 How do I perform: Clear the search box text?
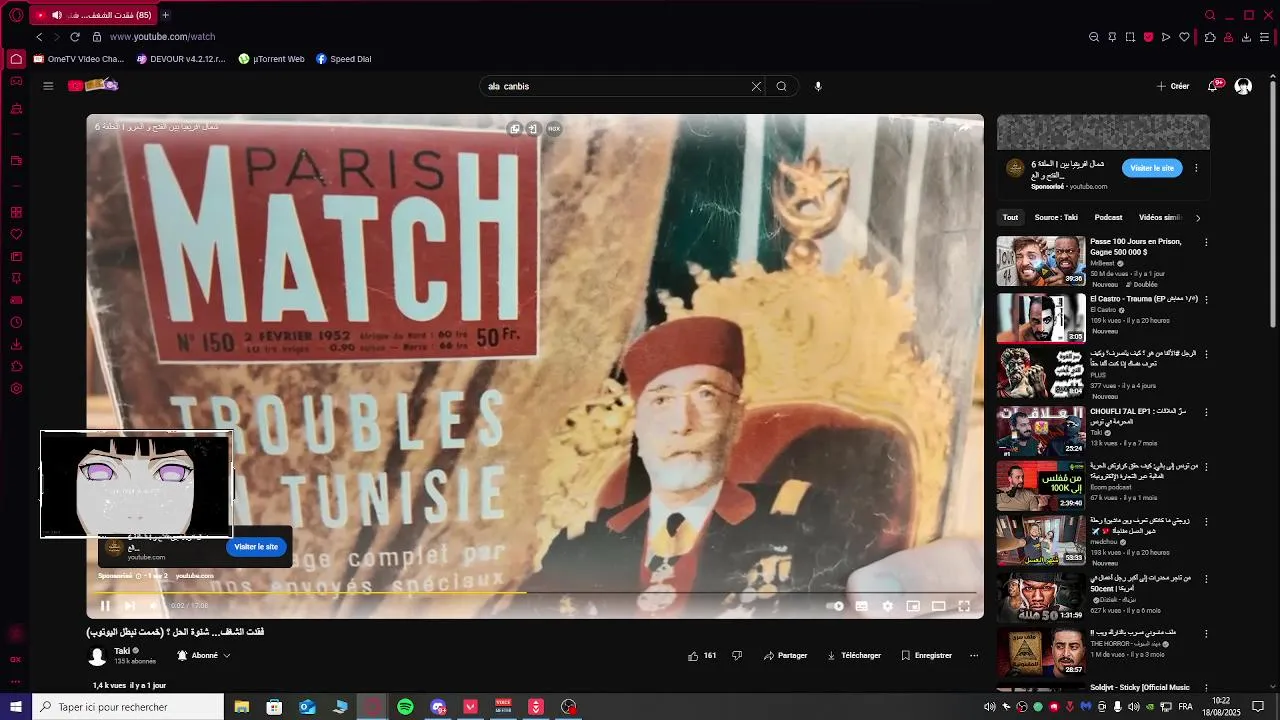click(x=756, y=86)
